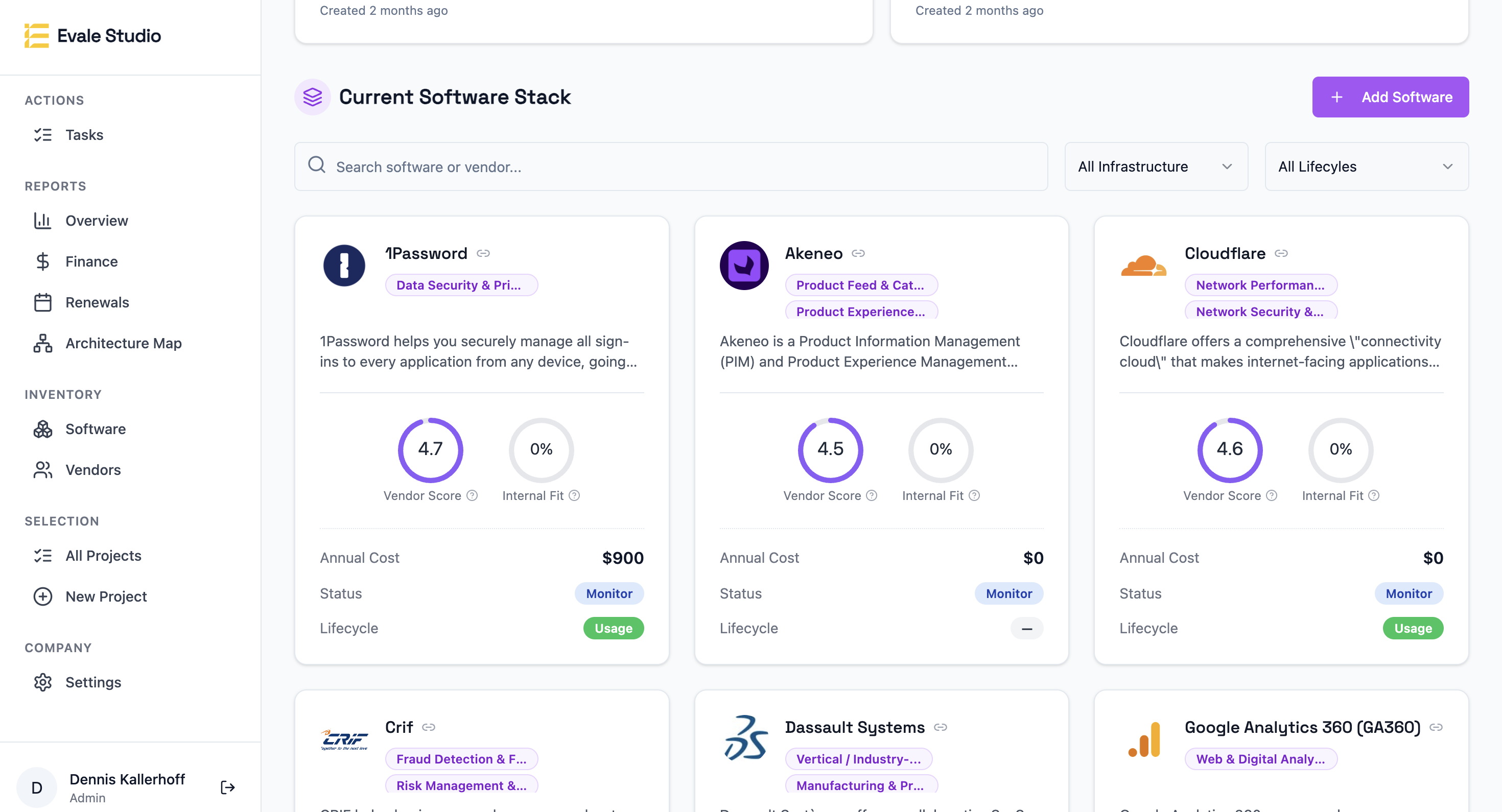Go to the Renewals report

point(97,302)
